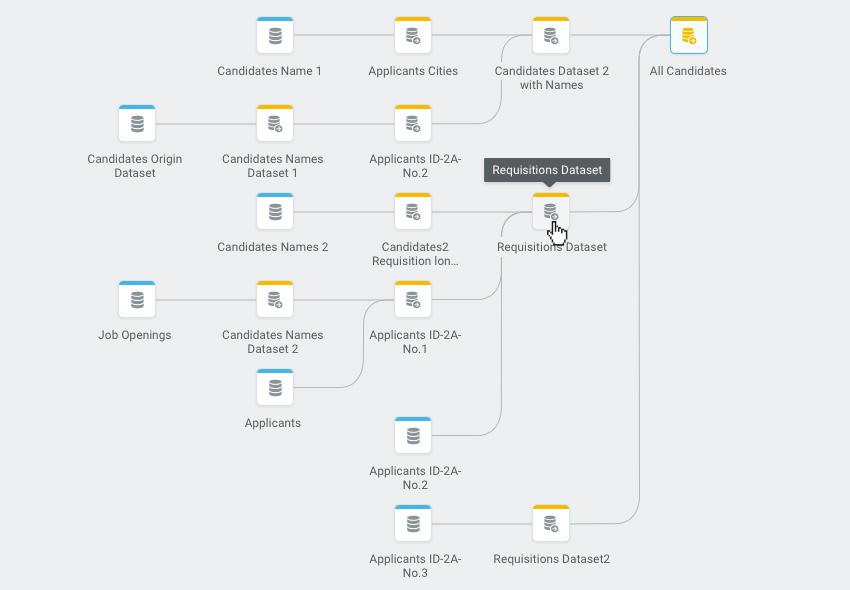This screenshot has height=590, width=850.
Task: Click Candidates Names Dataset 2 node icon
Action: click(x=275, y=300)
